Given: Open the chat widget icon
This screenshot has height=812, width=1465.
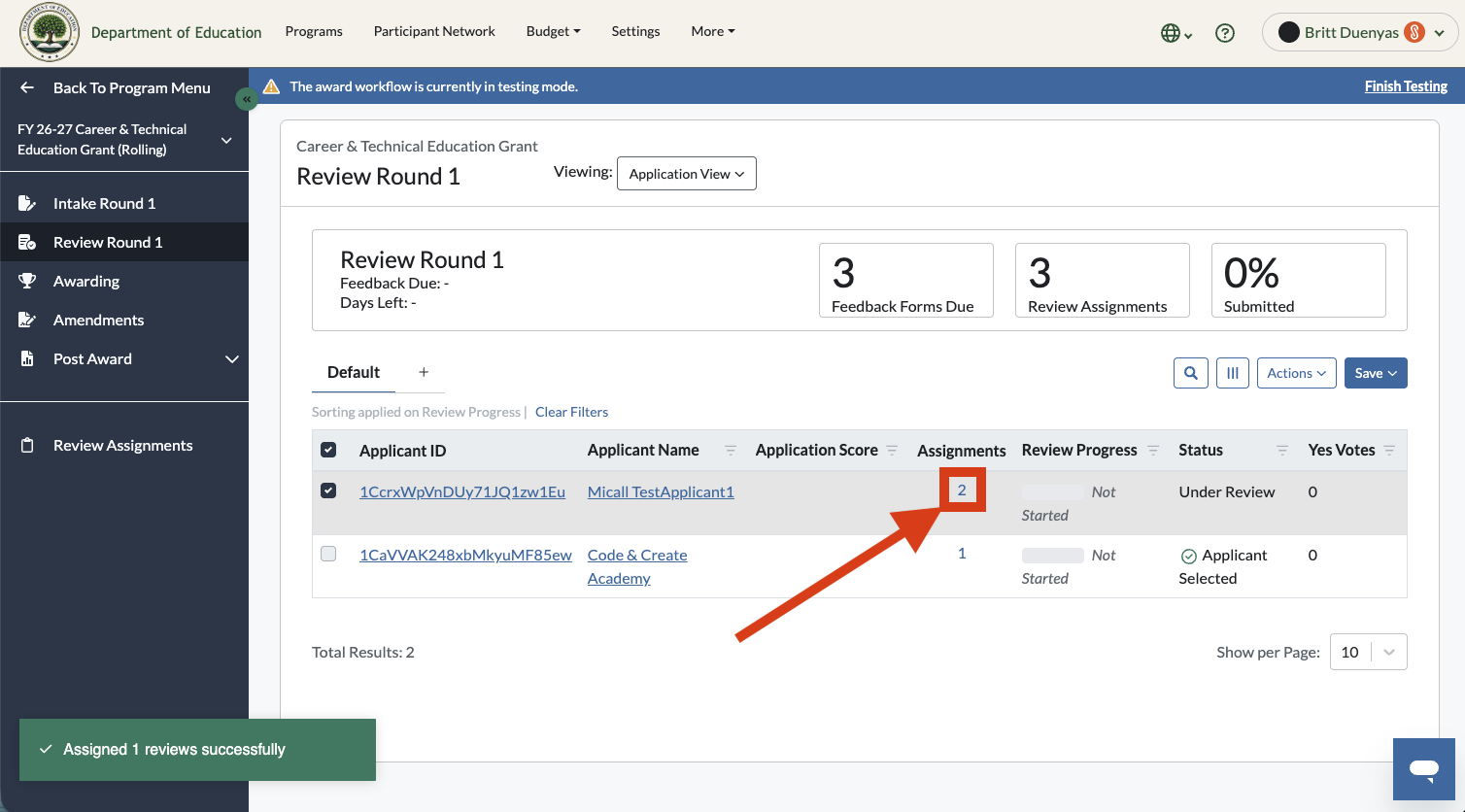Looking at the screenshot, I should tap(1424, 769).
